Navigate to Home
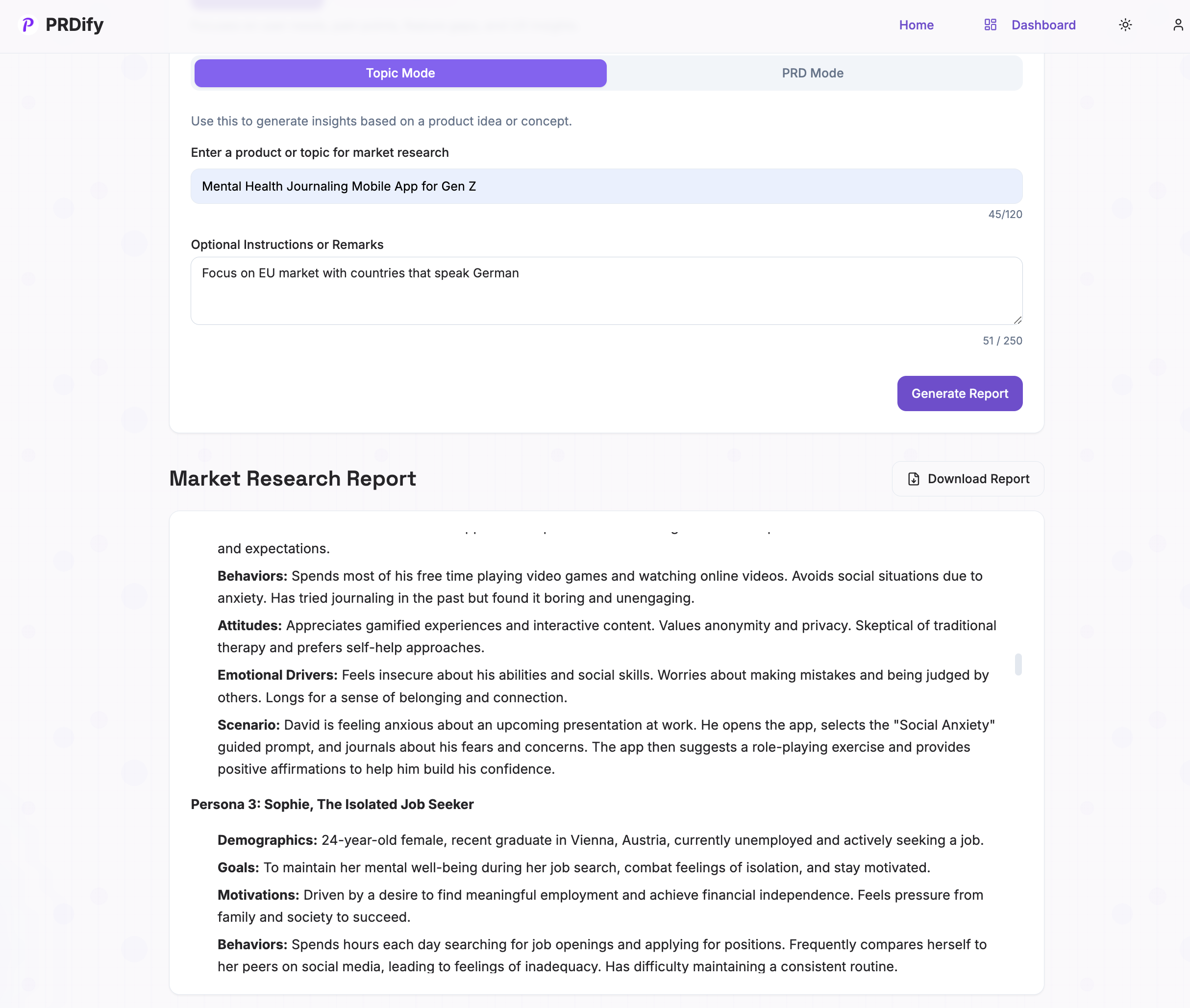 pos(916,25)
